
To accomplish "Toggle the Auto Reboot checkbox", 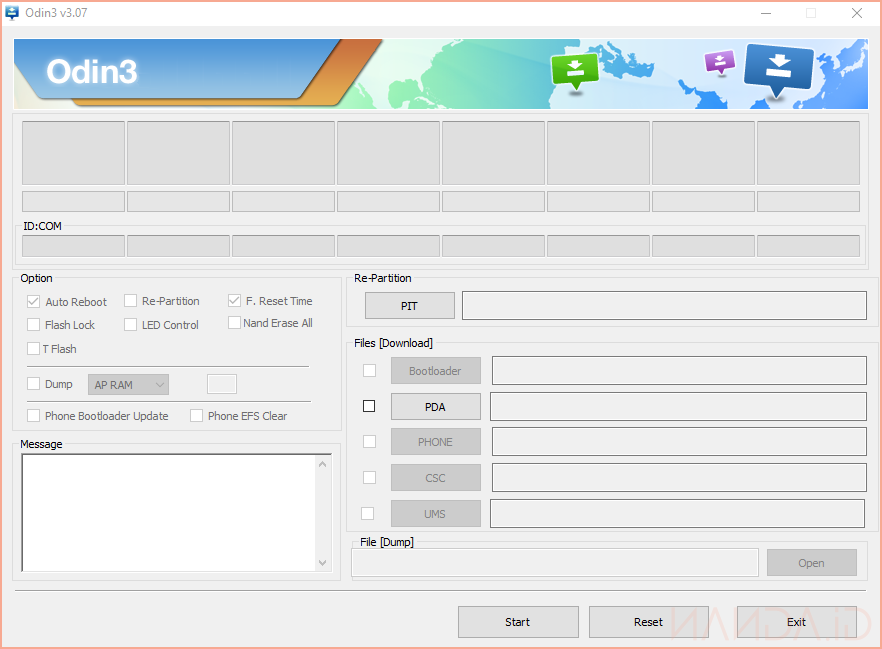I will (34, 301).
